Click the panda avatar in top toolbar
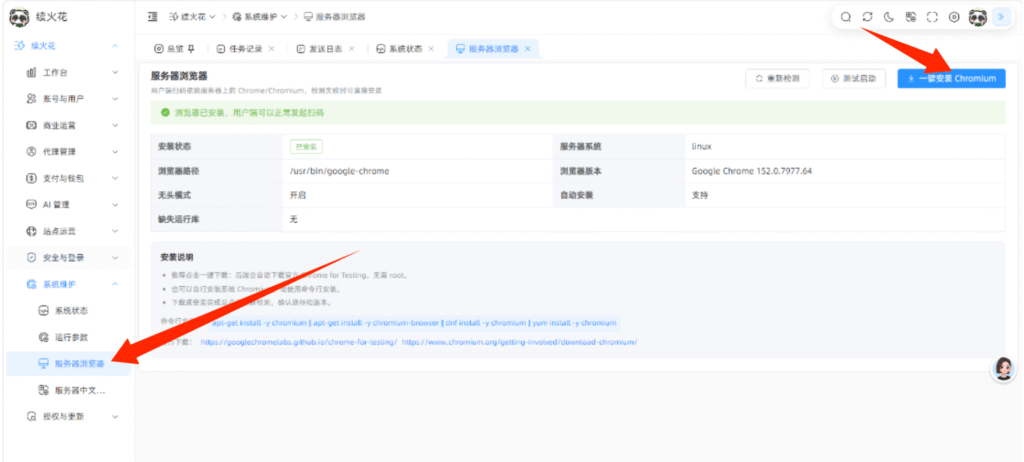This screenshot has height=462, width=1024. 977,18
